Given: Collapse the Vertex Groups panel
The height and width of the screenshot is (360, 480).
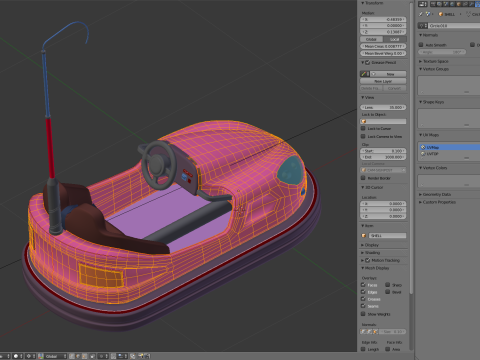Looking at the screenshot, I should pos(421,69).
